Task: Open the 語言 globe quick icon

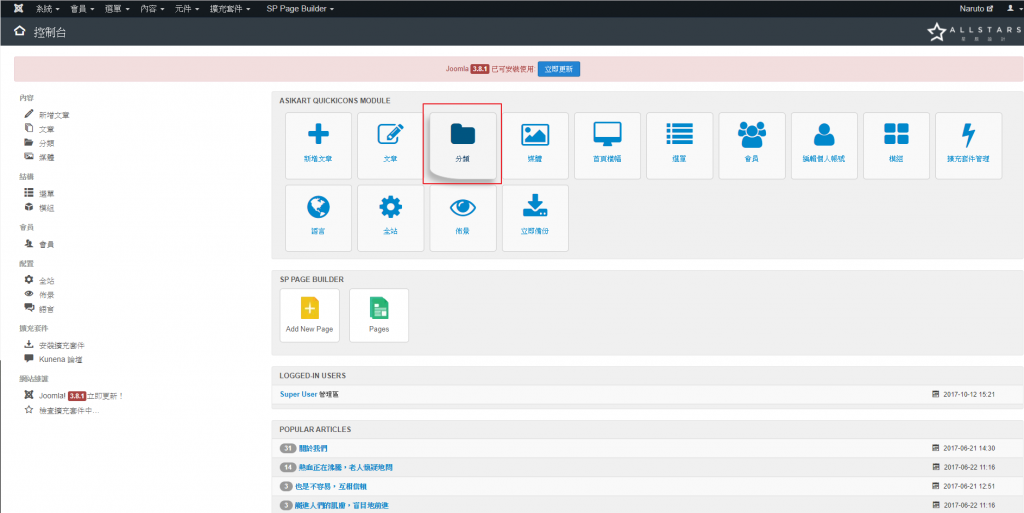Action: pyautogui.click(x=318, y=217)
